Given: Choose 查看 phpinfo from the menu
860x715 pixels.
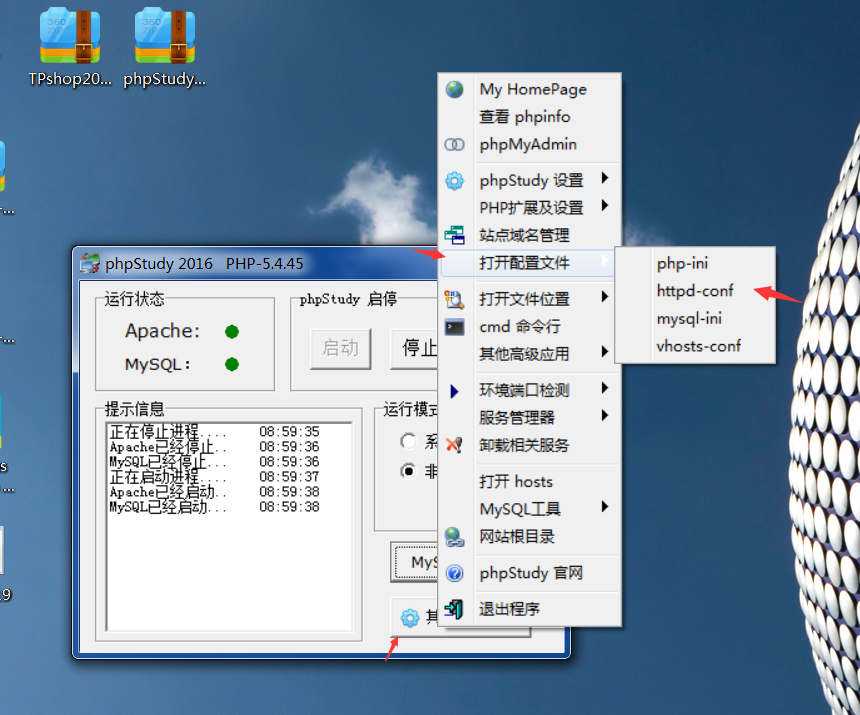Looking at the screenshot, I should point(530,116).
